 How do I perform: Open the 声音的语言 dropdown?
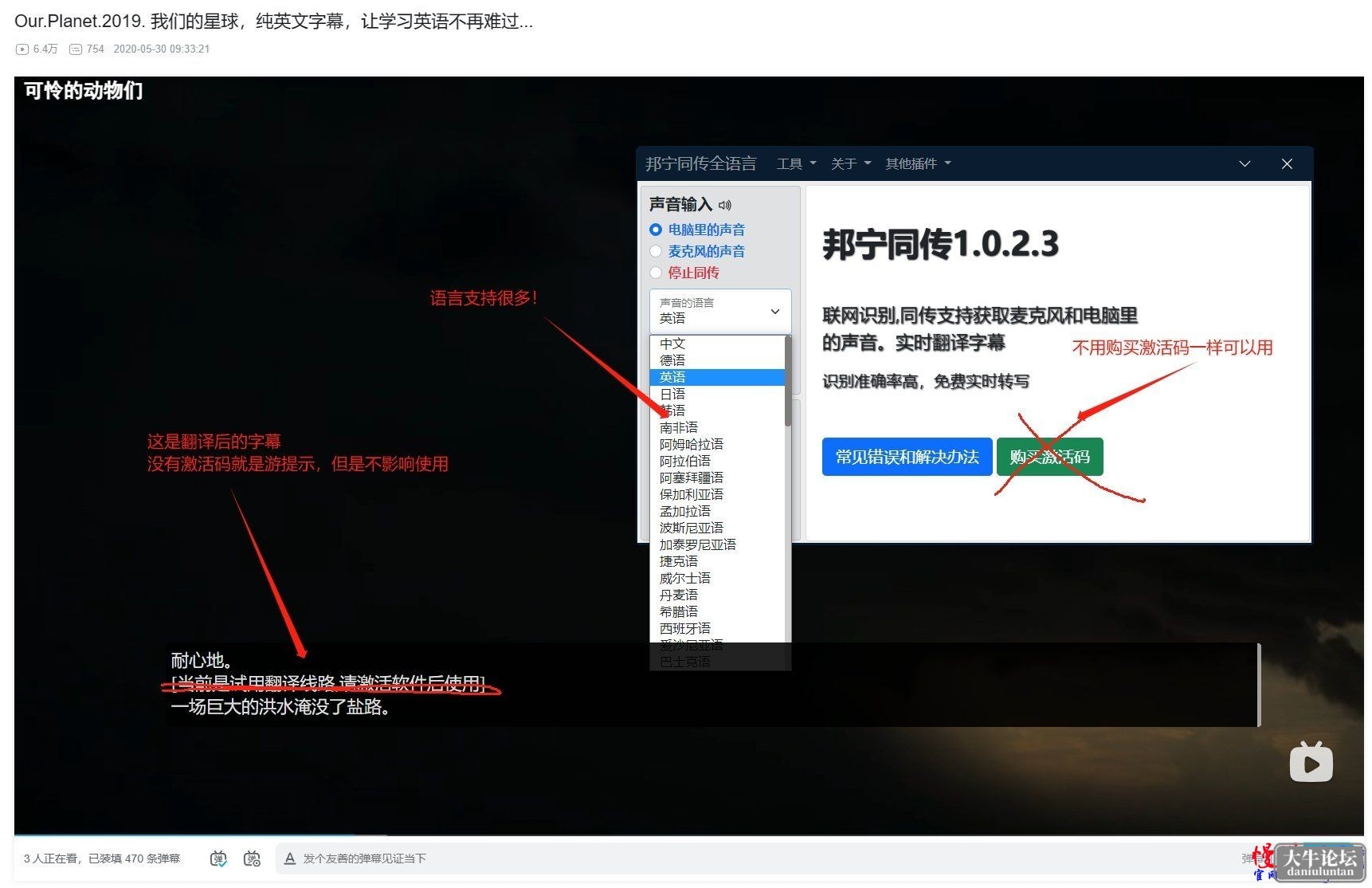click(720, 311)
